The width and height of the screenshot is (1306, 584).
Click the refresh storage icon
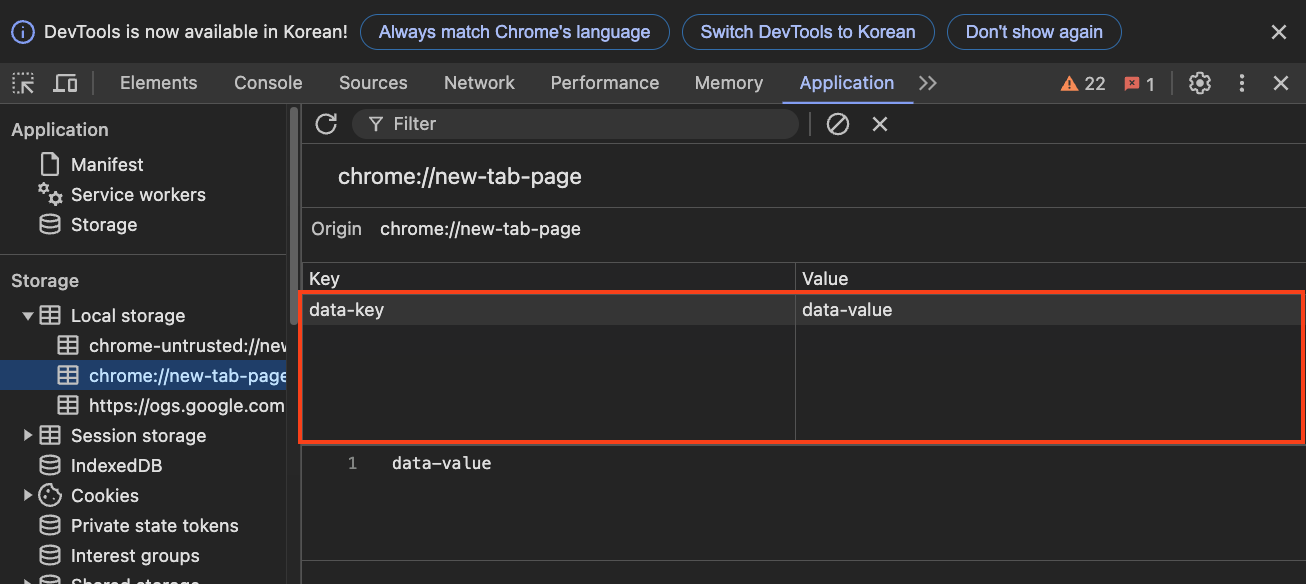click(x=326, y=124)
